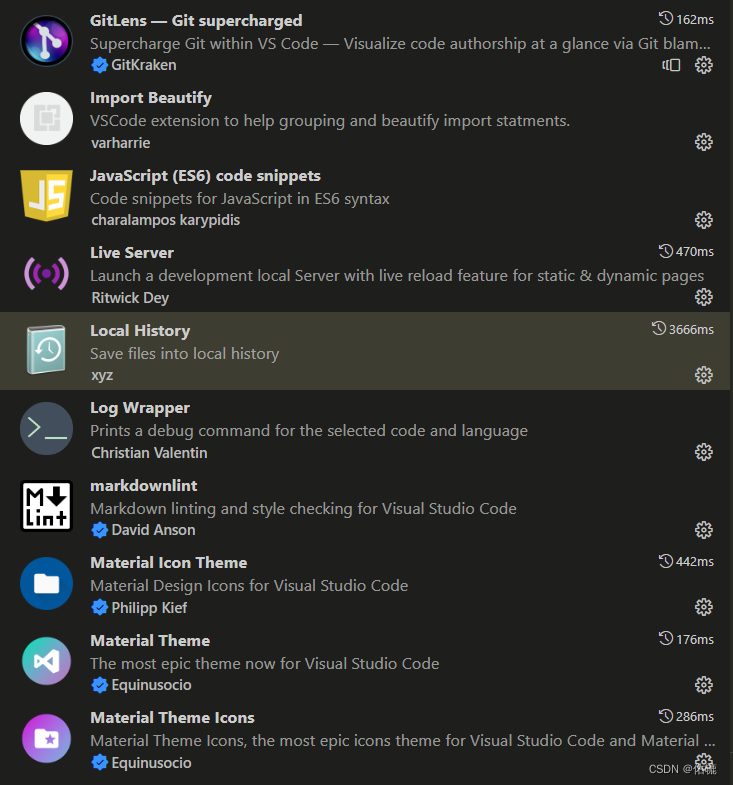Viewport: 733px width, 785px height.
Task: Click the 3666ms activation time
Action: click(x=691, y=329)
